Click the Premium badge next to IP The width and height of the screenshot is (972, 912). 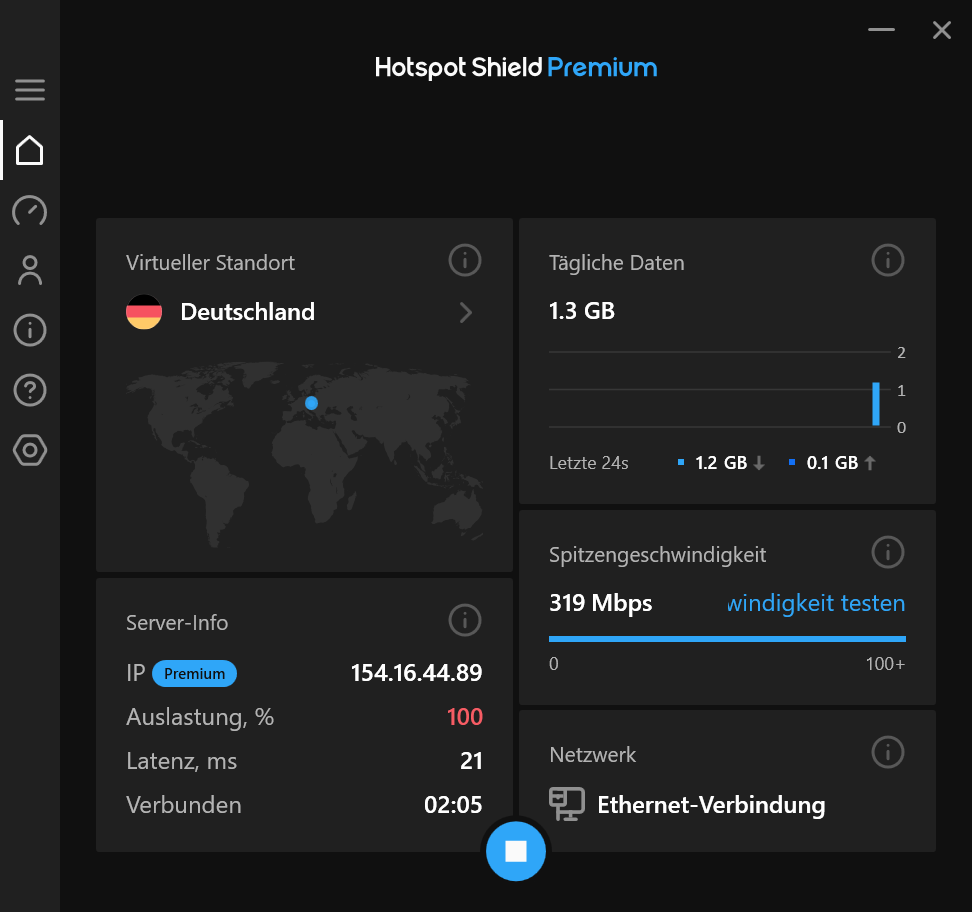click(194, 673)
